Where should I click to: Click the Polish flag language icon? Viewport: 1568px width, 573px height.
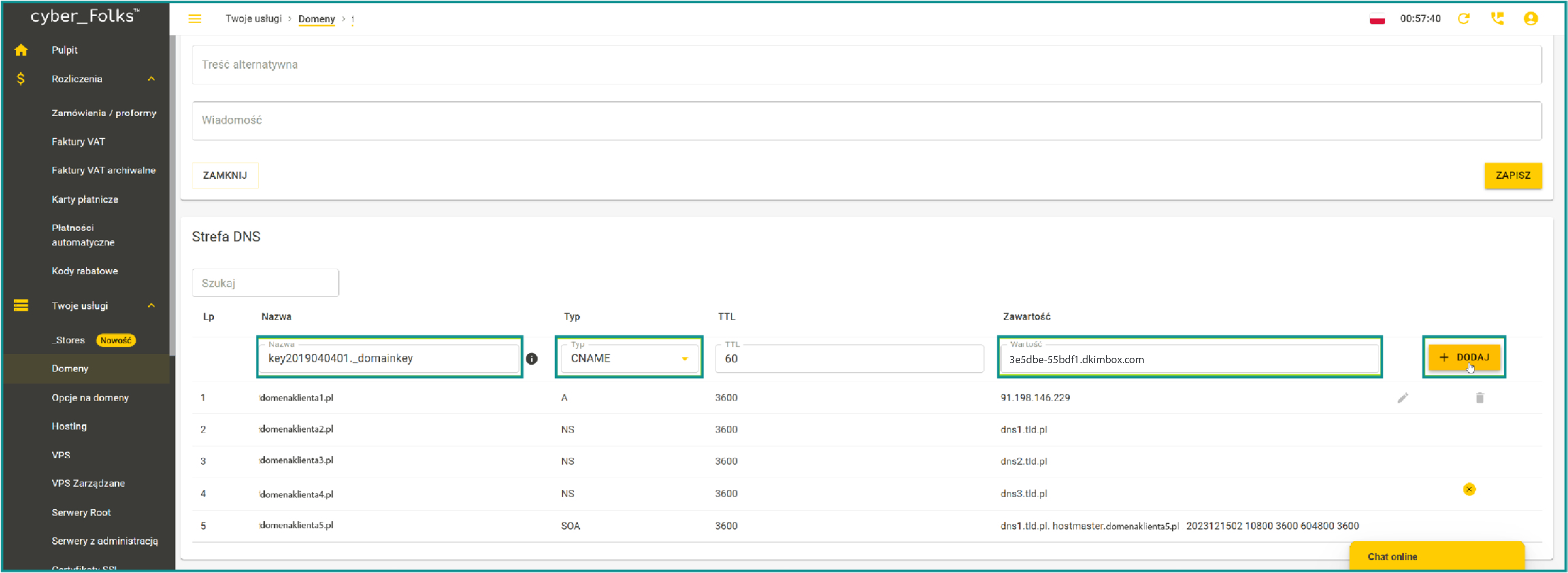click(x=1377, y=19)
